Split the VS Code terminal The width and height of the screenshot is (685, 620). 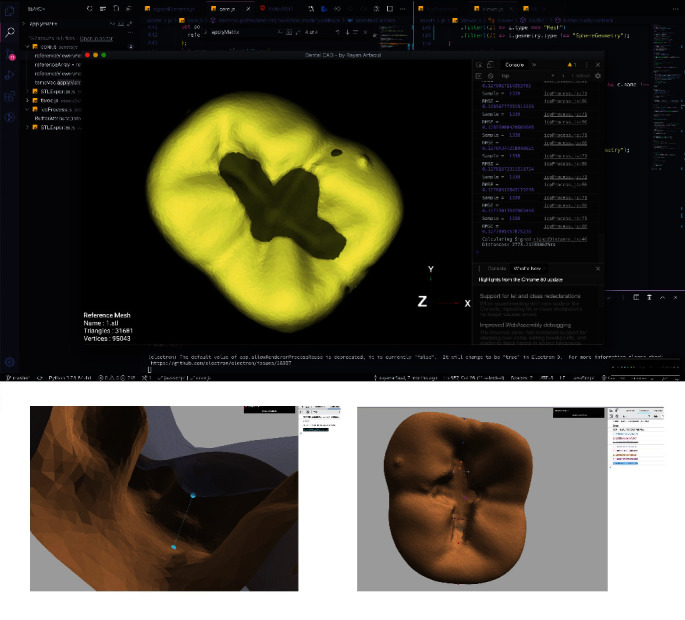636,298
